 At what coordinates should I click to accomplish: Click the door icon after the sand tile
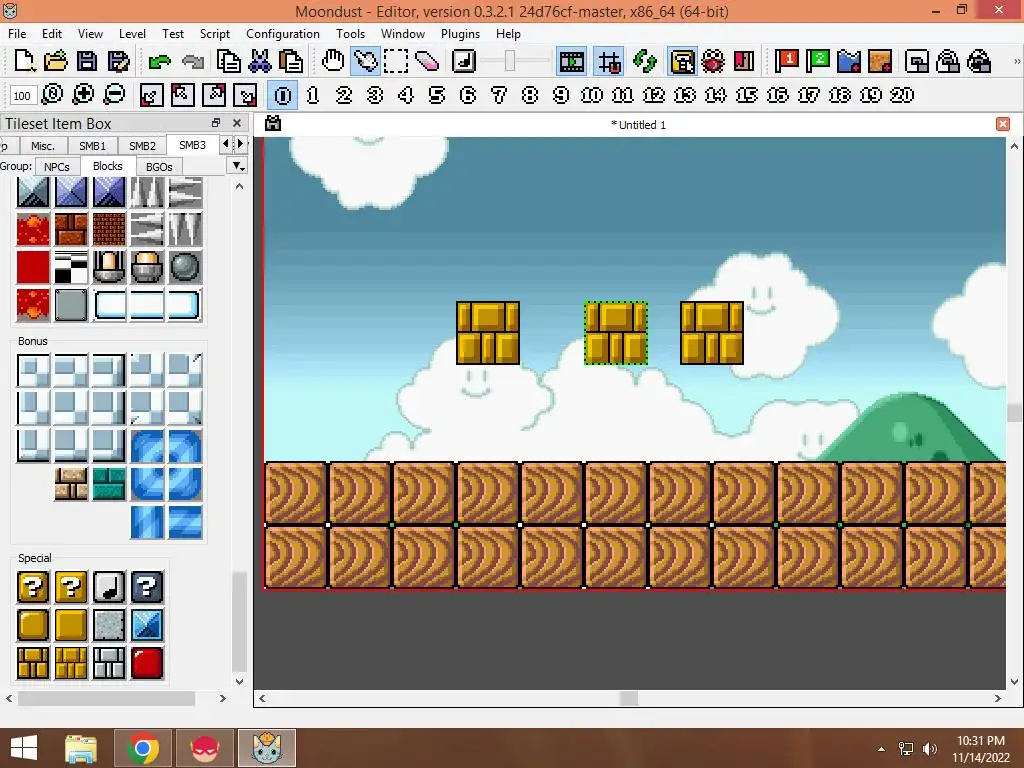point(917,61)
